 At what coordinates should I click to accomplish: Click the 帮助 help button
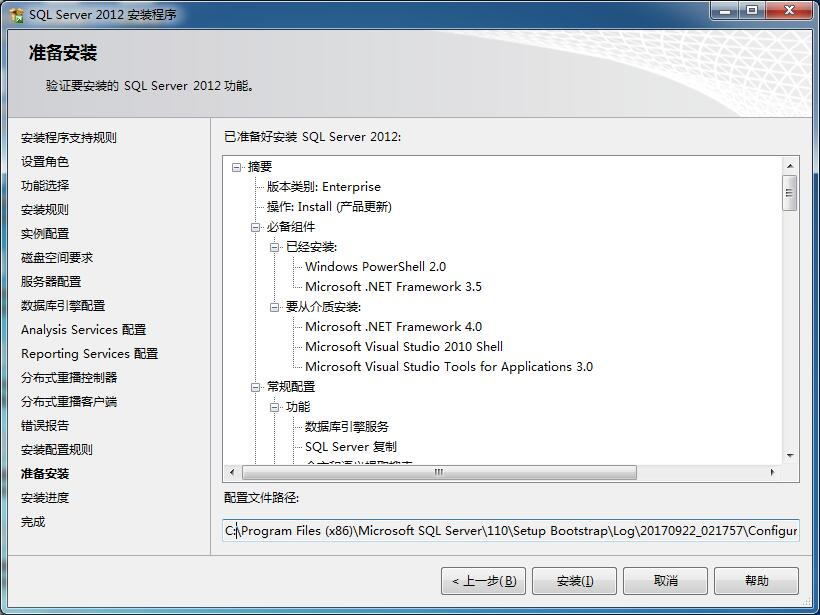pyautogui.click(x=757, y=581)
